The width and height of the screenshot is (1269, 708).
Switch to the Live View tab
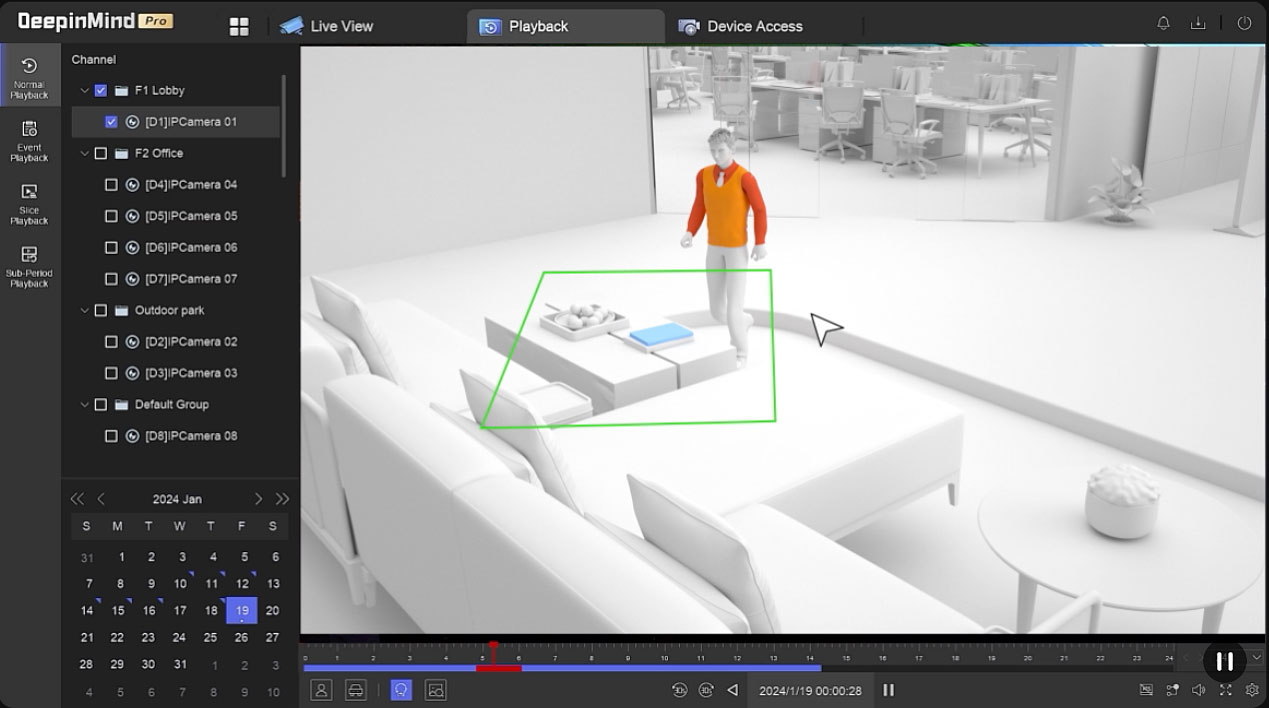(x=327, y=26)
